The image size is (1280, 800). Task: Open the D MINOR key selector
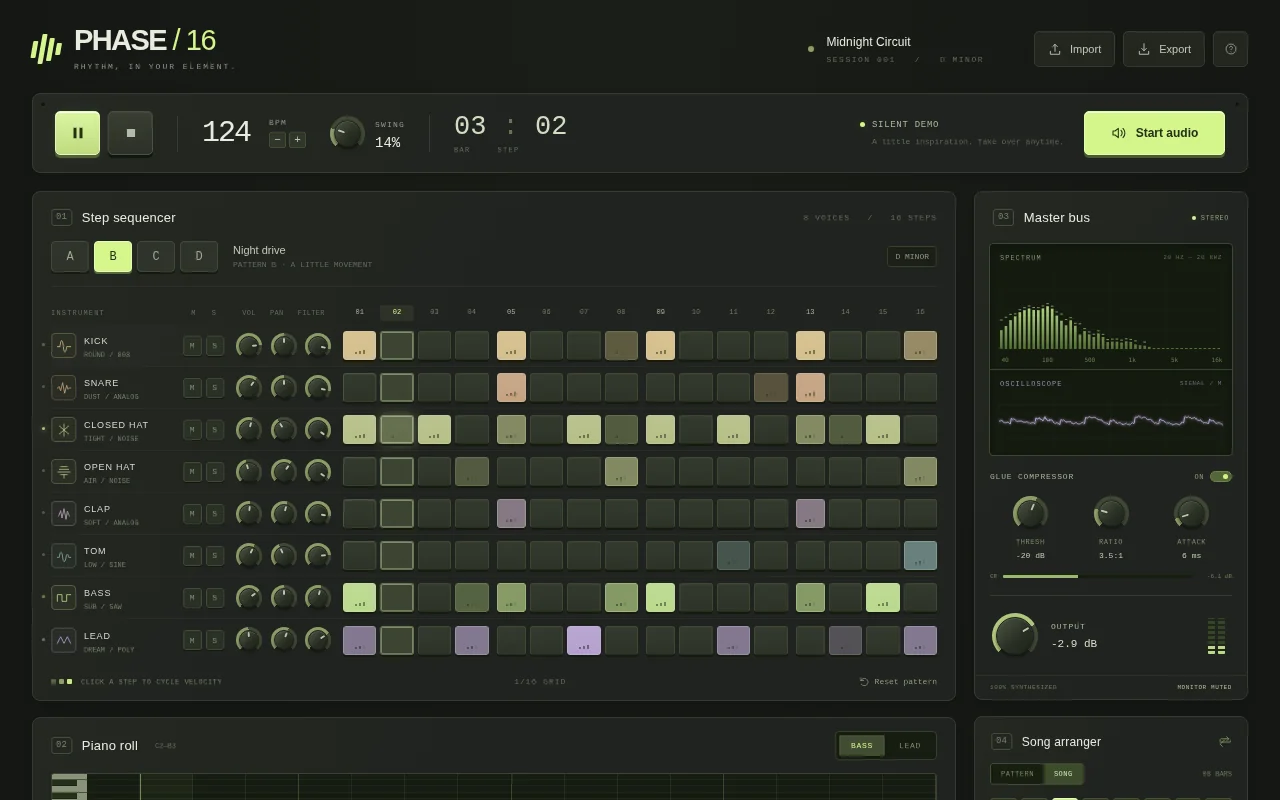point(912,257)
